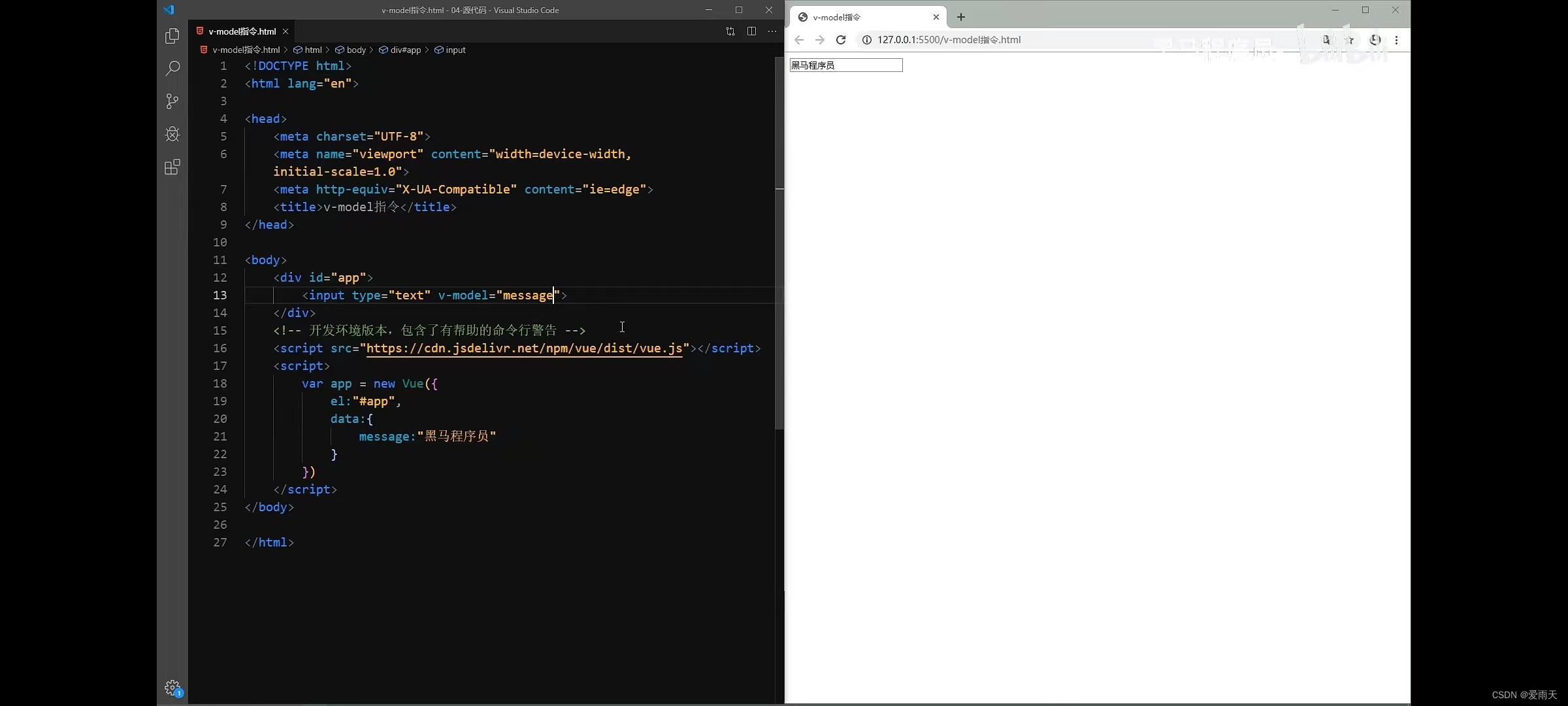1568x706 pixels.
Task: Open editor More Actions ellipsis menu
Action: pos(772,31)
